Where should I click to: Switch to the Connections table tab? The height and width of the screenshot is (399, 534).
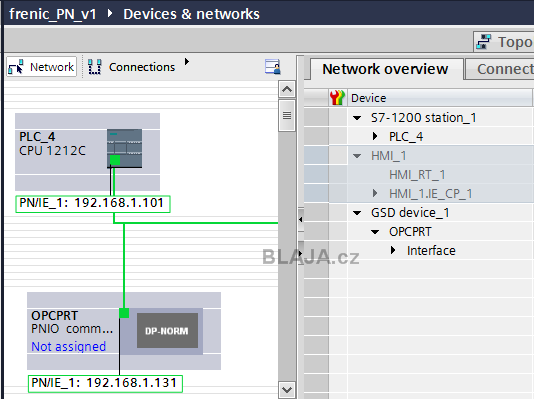[501, 69]
